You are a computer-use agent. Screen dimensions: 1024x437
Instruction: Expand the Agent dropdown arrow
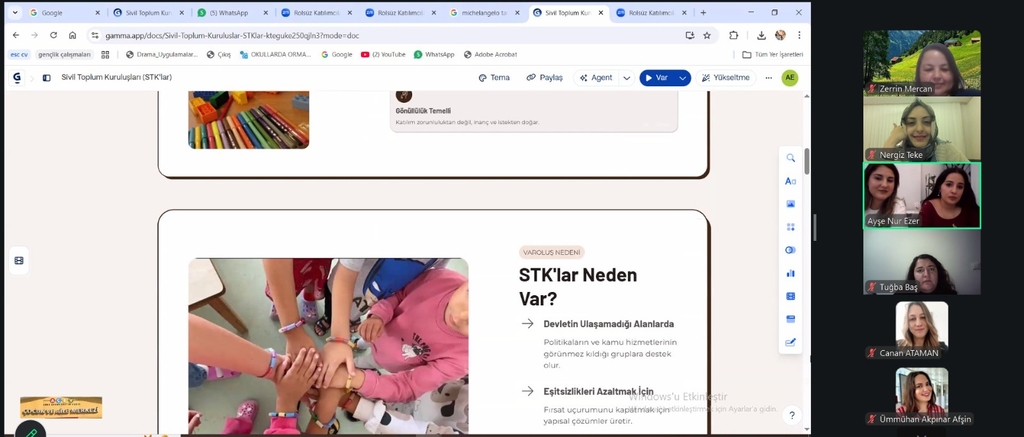point(627,78)
